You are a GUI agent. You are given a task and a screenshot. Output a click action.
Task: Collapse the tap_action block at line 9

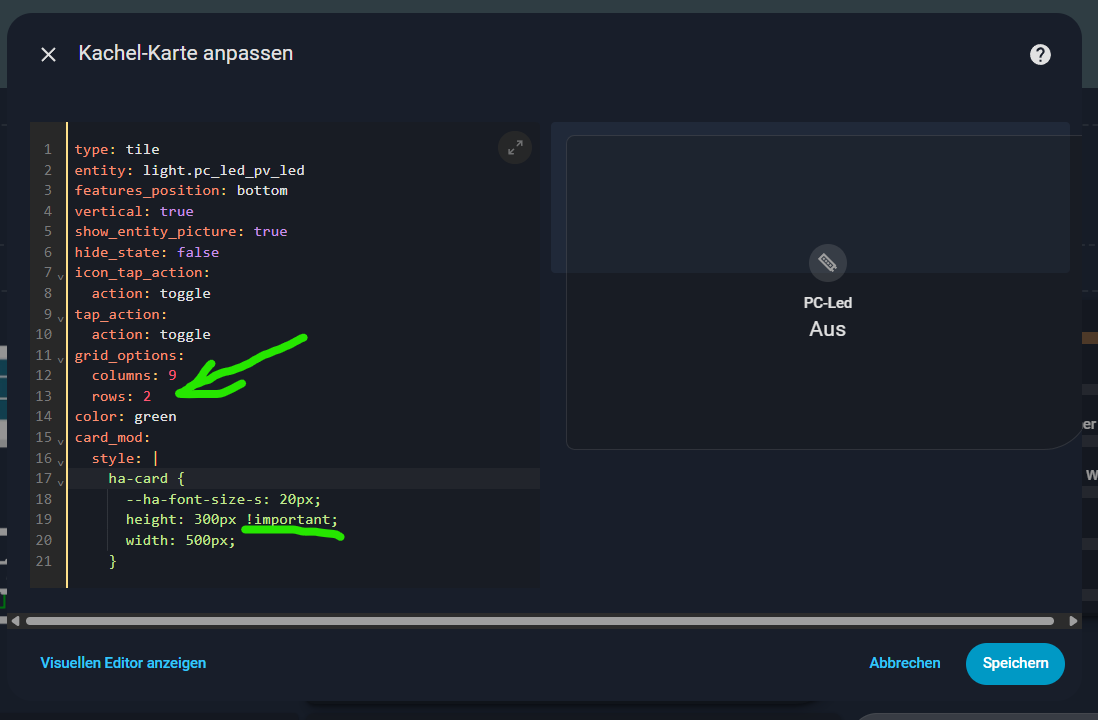pyautogui.click(x=61, y=316)
